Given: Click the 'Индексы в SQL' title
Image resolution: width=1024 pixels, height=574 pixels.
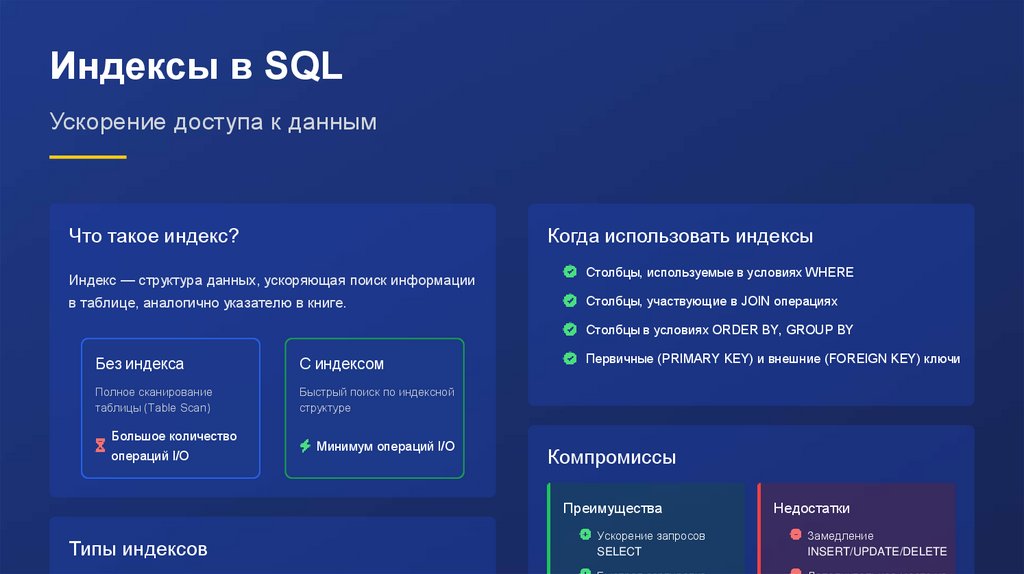Looking at the screenshot, I should [x=196, y=66].
